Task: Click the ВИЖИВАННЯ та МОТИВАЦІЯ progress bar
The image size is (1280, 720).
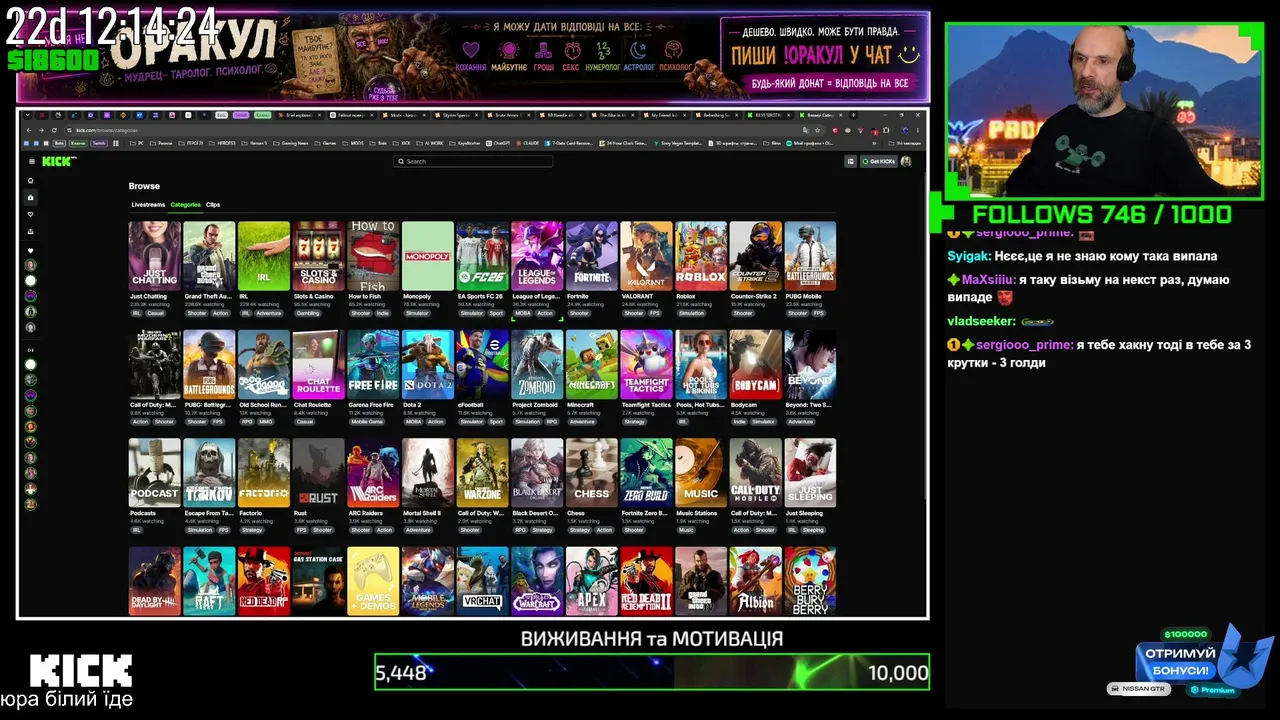Action: pyautogui.click(x=652, y=672)
